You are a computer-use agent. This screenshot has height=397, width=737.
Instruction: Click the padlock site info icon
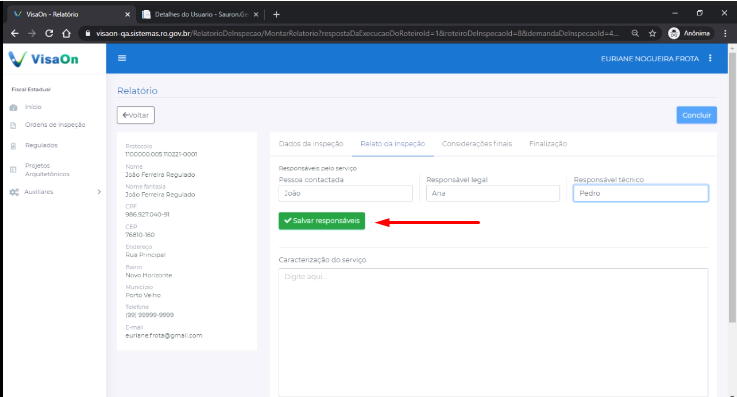pos(87,33)
